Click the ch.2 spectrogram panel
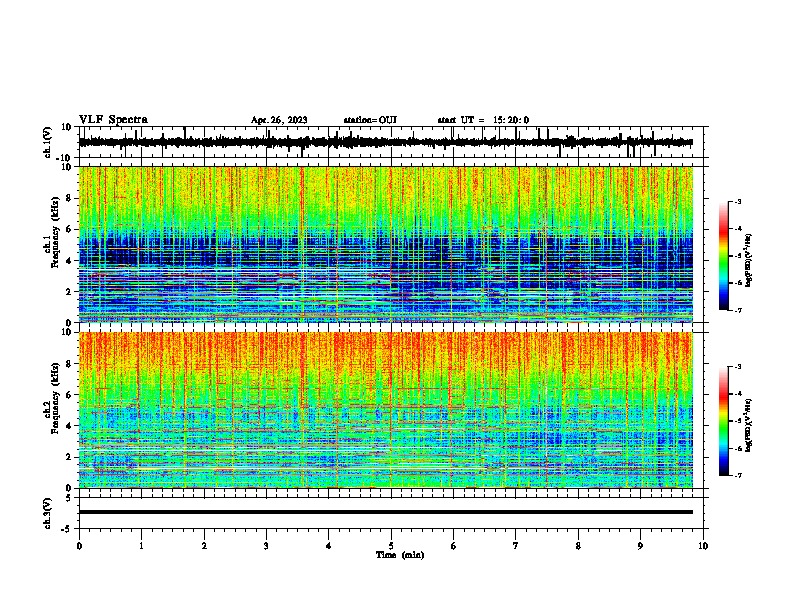 click(x=385, y=410)
